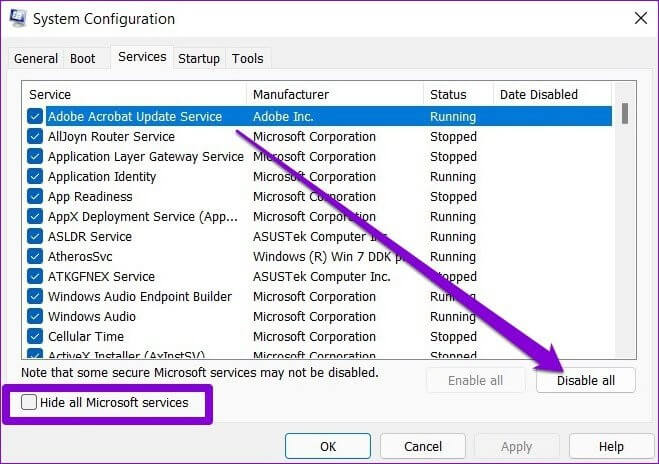Select the Windows Audio service name
Image resolution: width=659 pixels, height=464 pixels.
(92, 316)
